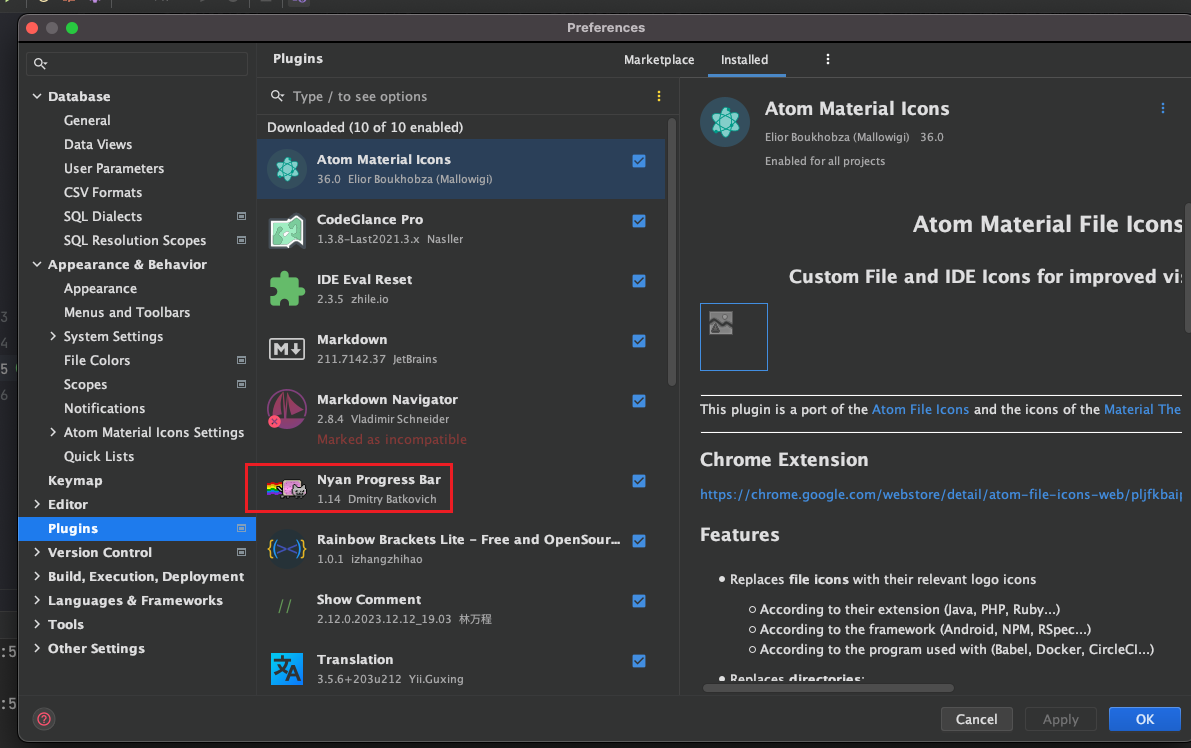Click the Translation plugin icon
Screen dimensions: 1191x748
pyautogui.click(x=287, y=668)
